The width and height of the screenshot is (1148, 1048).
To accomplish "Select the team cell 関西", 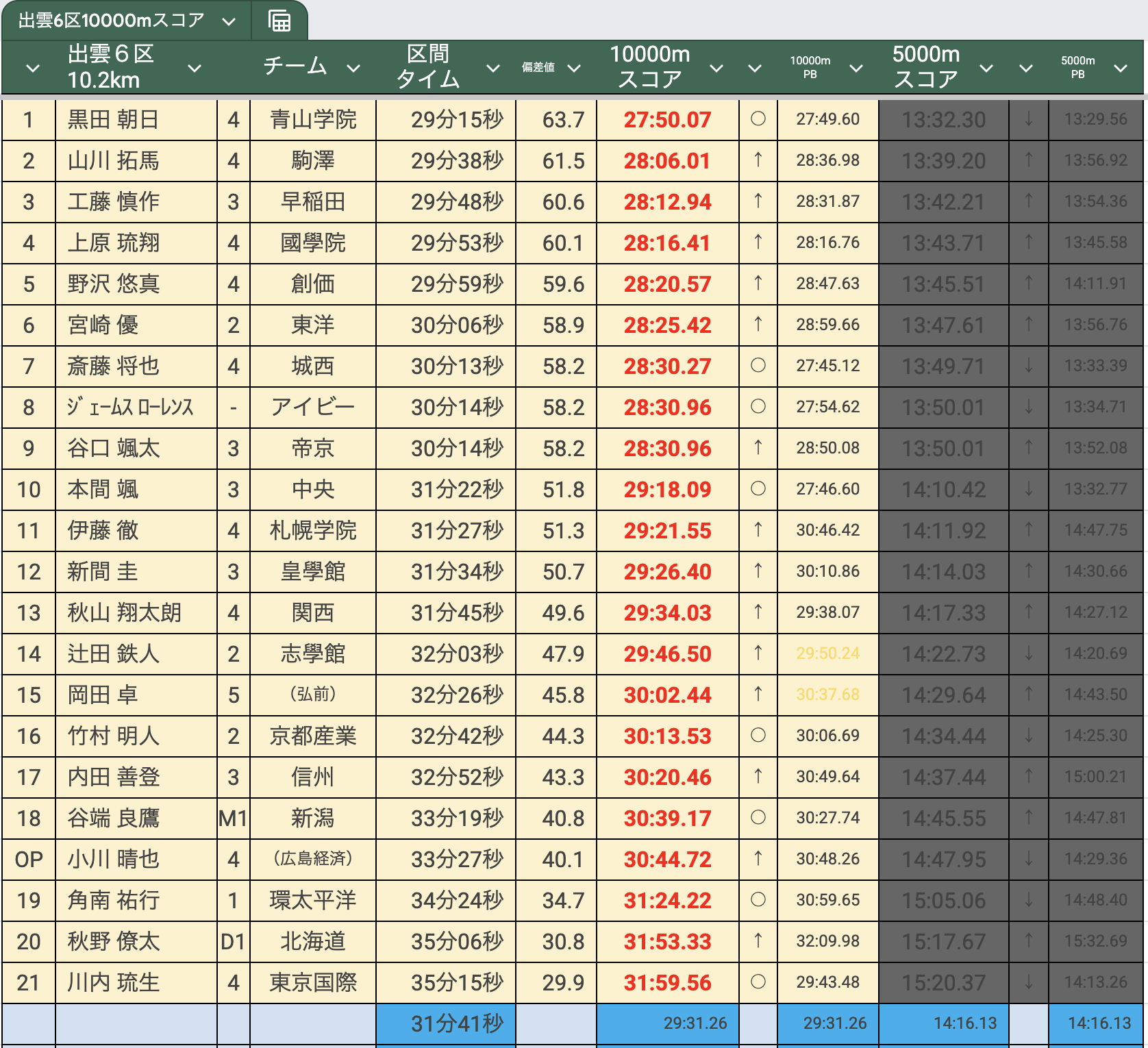I will 313,613.
